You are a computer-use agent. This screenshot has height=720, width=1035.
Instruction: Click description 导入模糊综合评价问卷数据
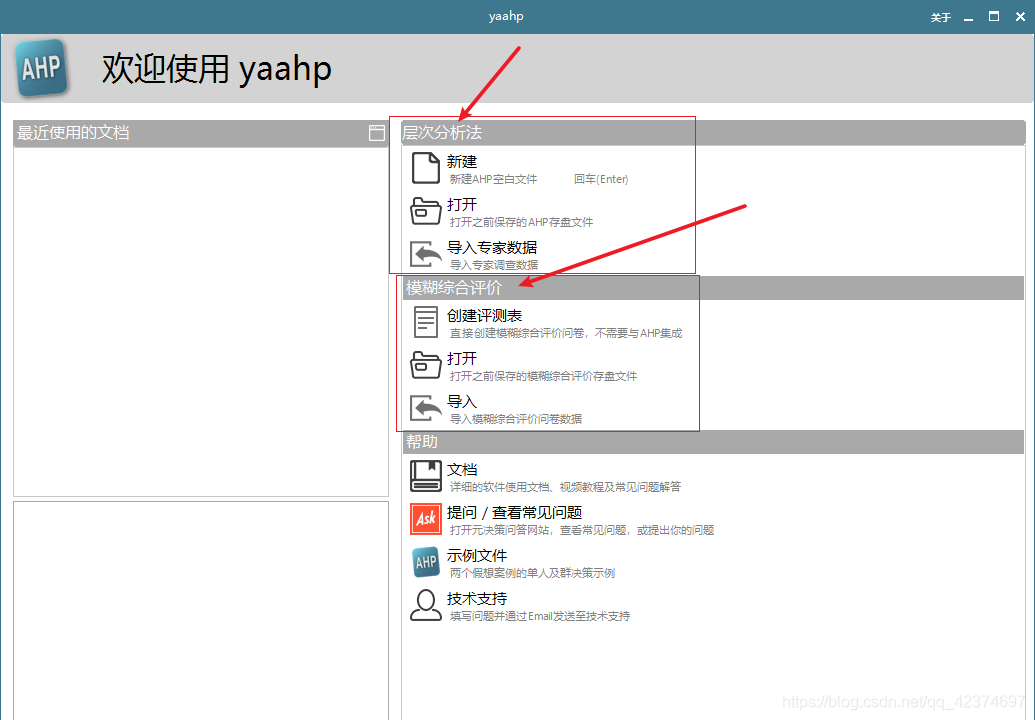pyautogui.click(x=516, y=418)
